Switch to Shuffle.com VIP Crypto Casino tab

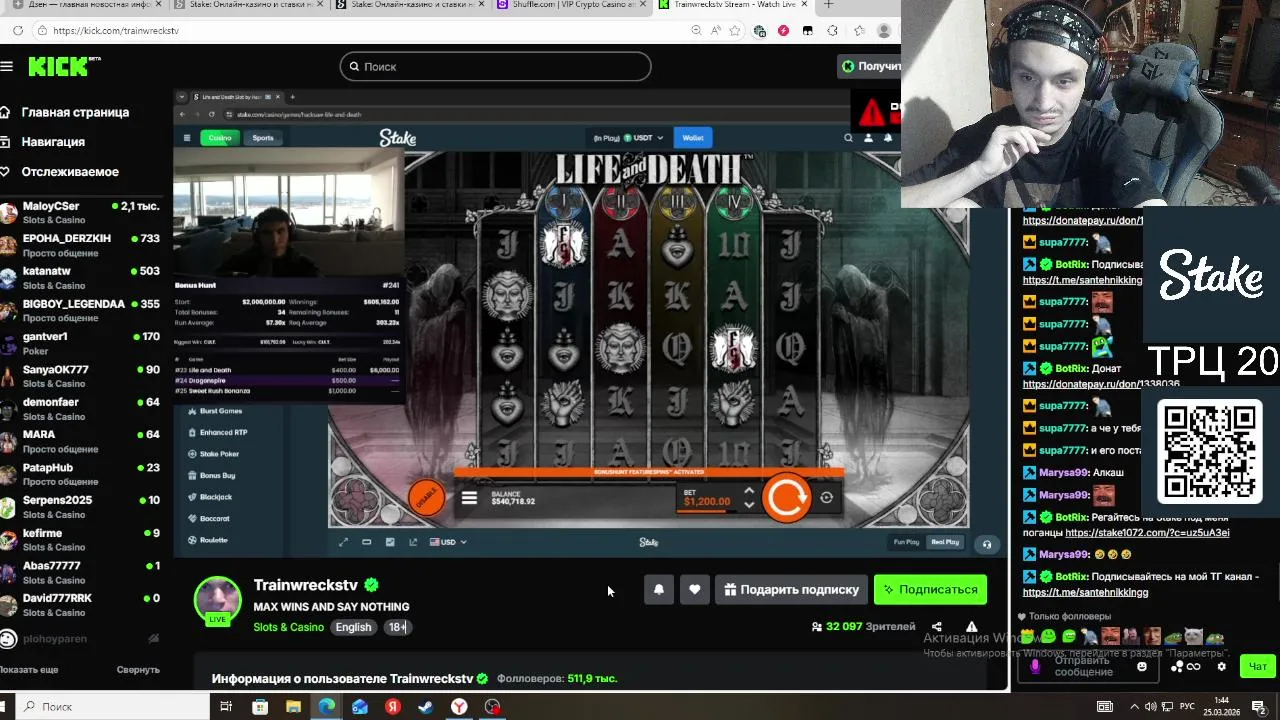coord(572,5)
